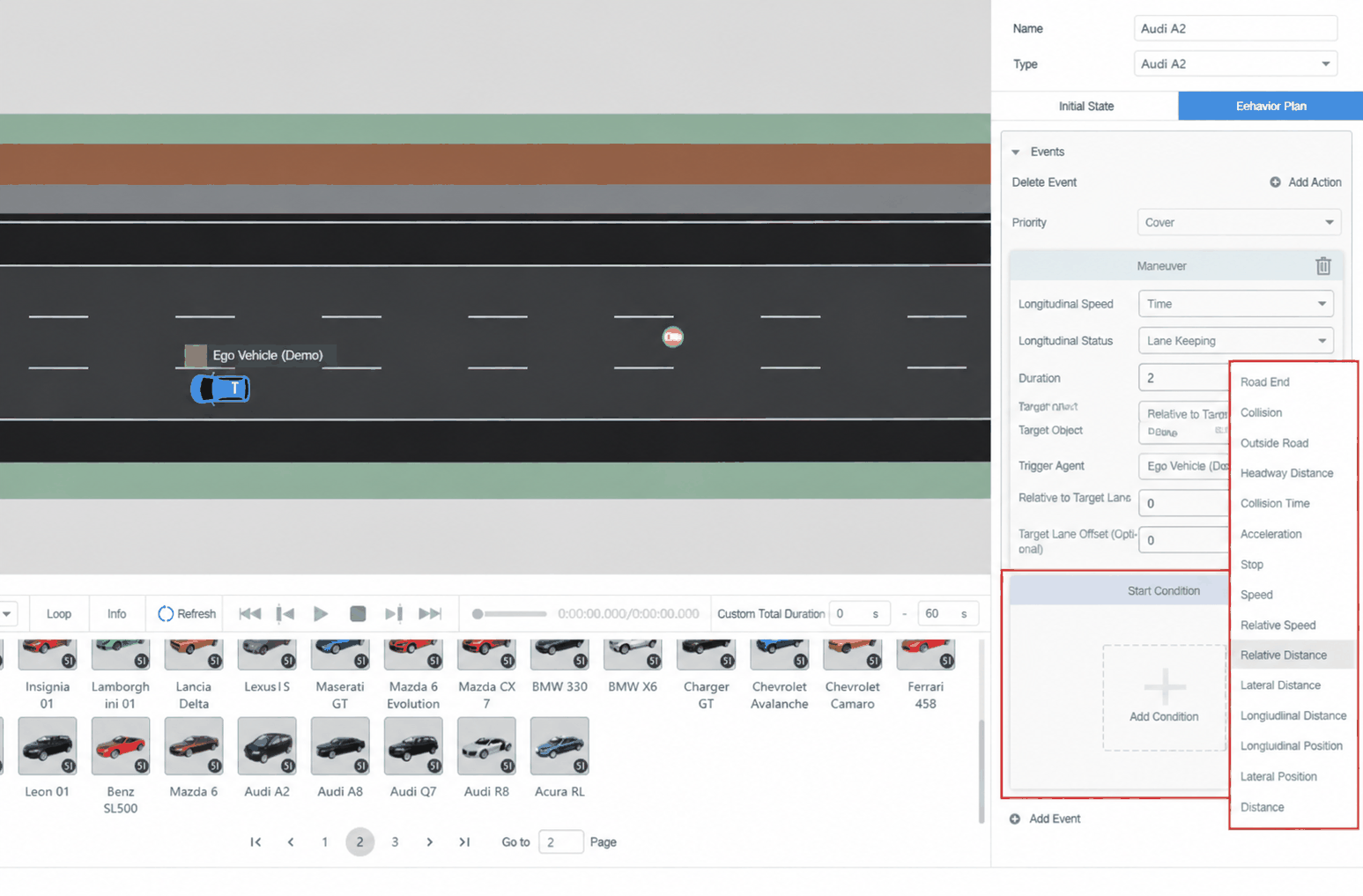Choose Speed condition from list
This screenshot has height=896, width=1363.
click(1256, 595)
